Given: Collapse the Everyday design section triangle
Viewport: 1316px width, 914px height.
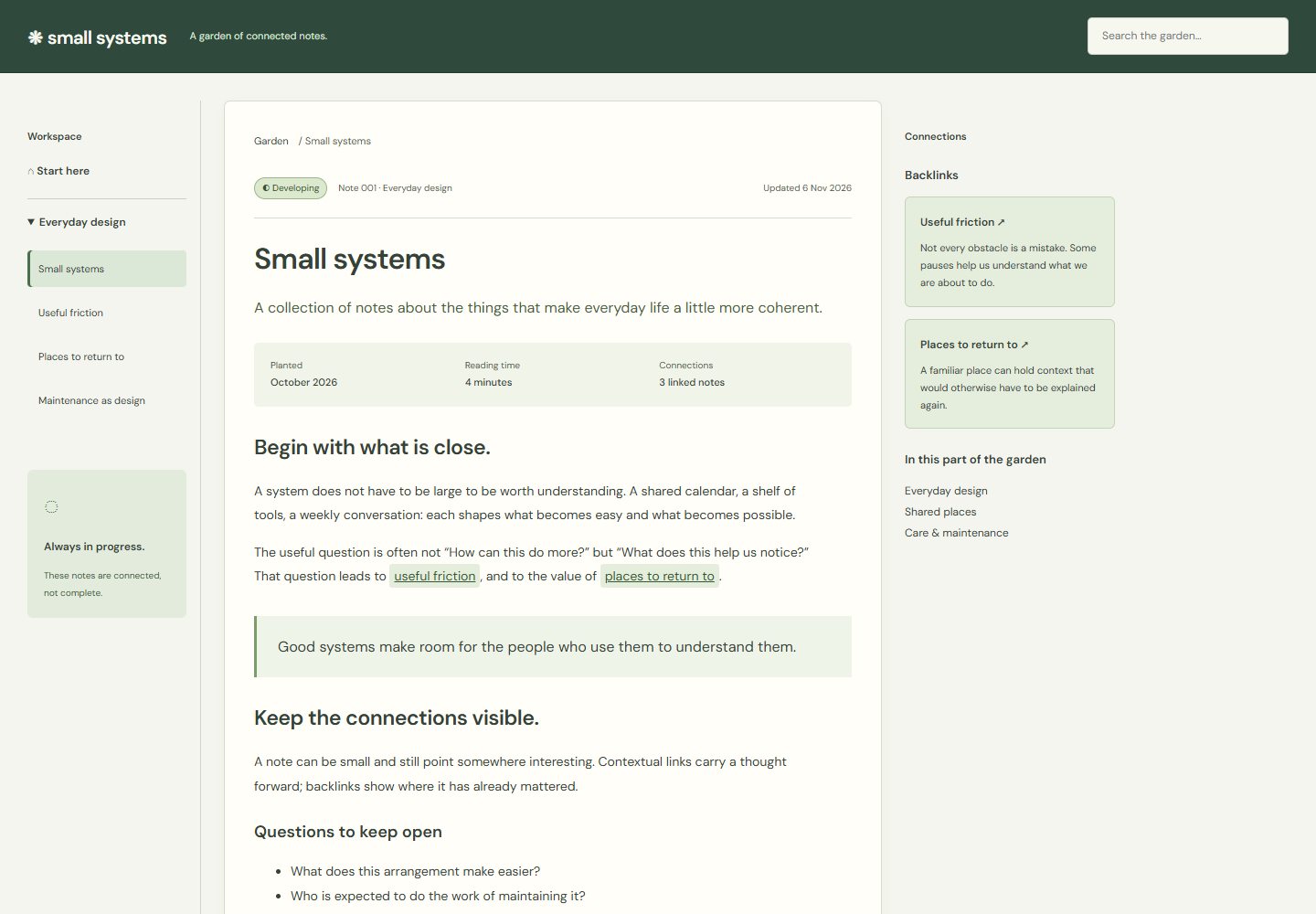Looking at the screenshot, I should [x=31, y=222].
